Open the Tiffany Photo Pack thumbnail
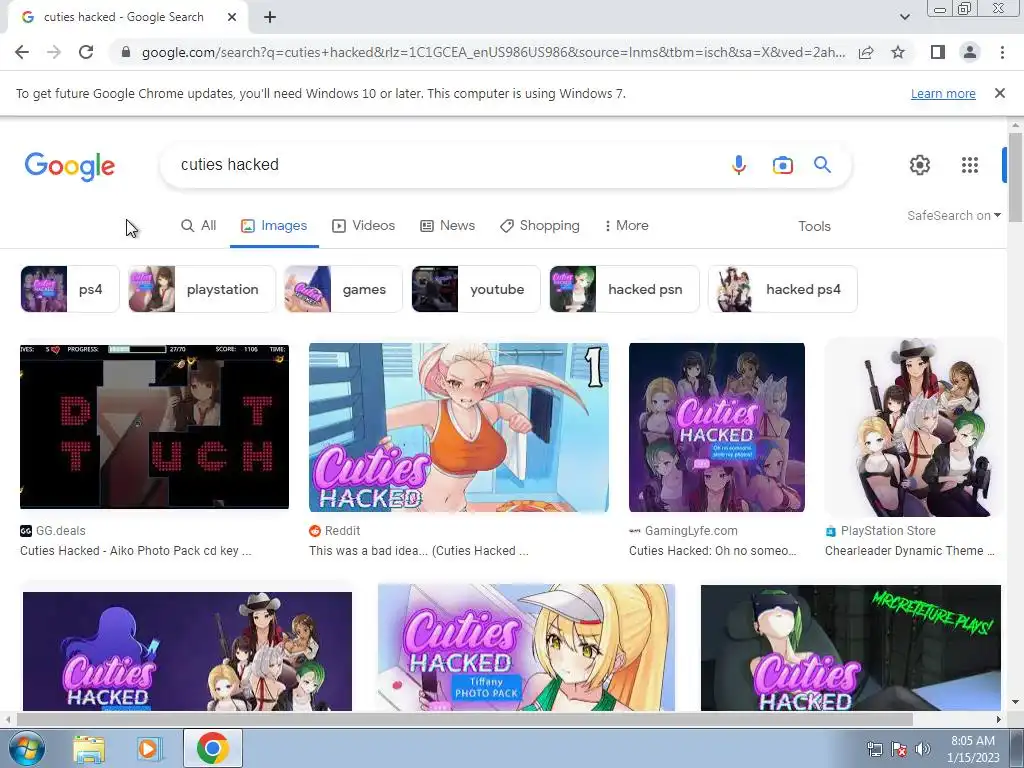This screenshot has height=768, width=1024. click(x=526, y=647)
